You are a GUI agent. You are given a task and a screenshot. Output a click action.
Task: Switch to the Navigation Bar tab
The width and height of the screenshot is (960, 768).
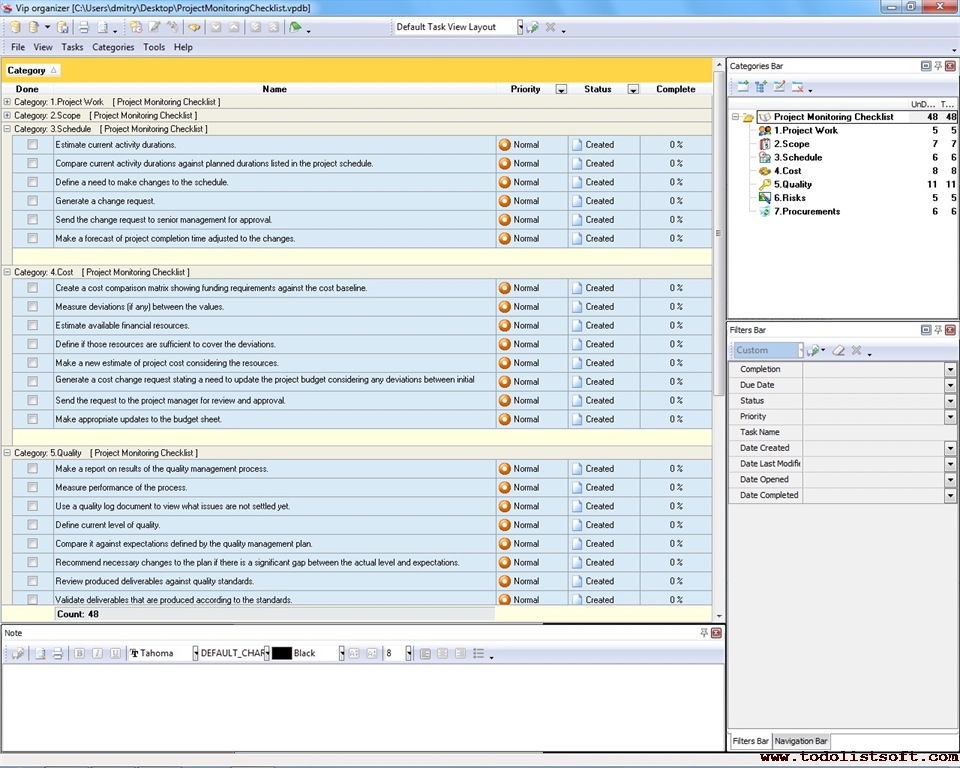801,741
